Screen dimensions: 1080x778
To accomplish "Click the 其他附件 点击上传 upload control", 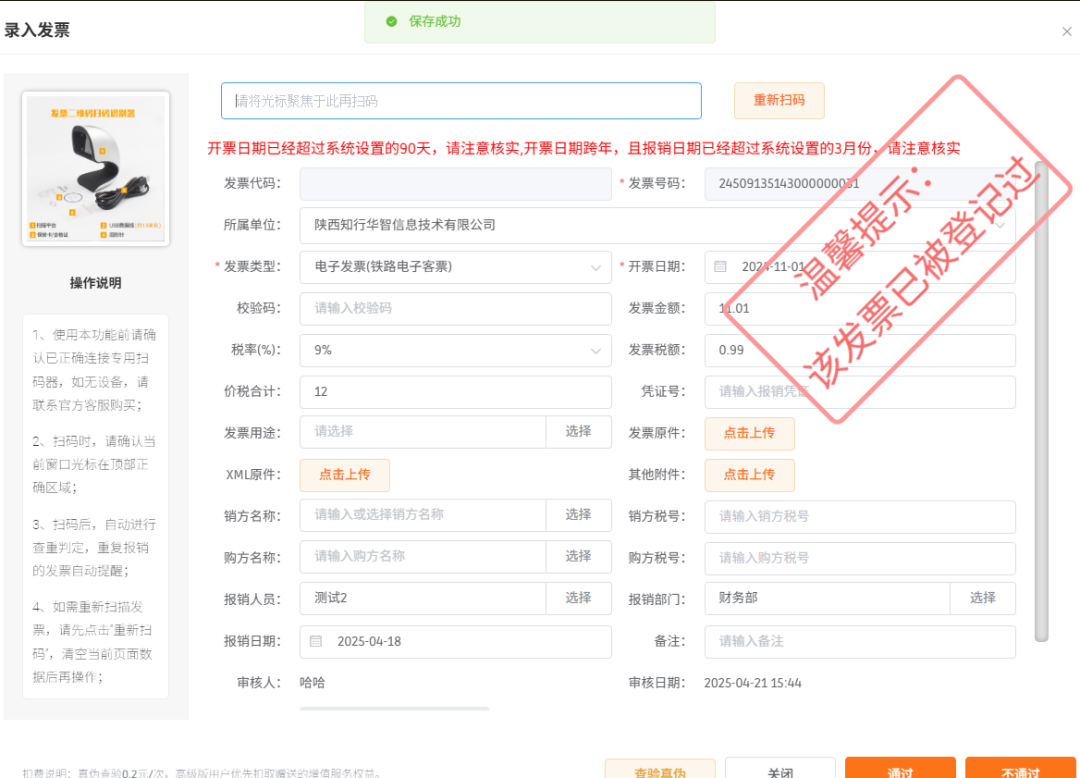I will click(750, 475).
